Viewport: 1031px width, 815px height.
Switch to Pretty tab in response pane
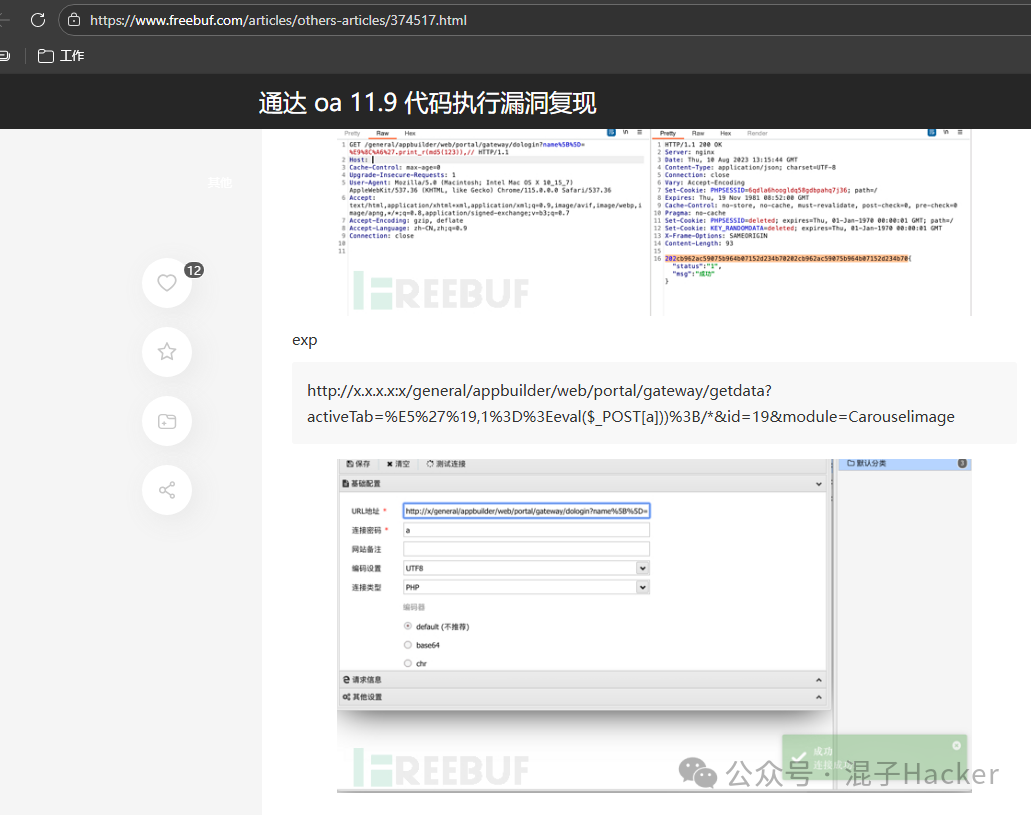[x=668, y=134]
